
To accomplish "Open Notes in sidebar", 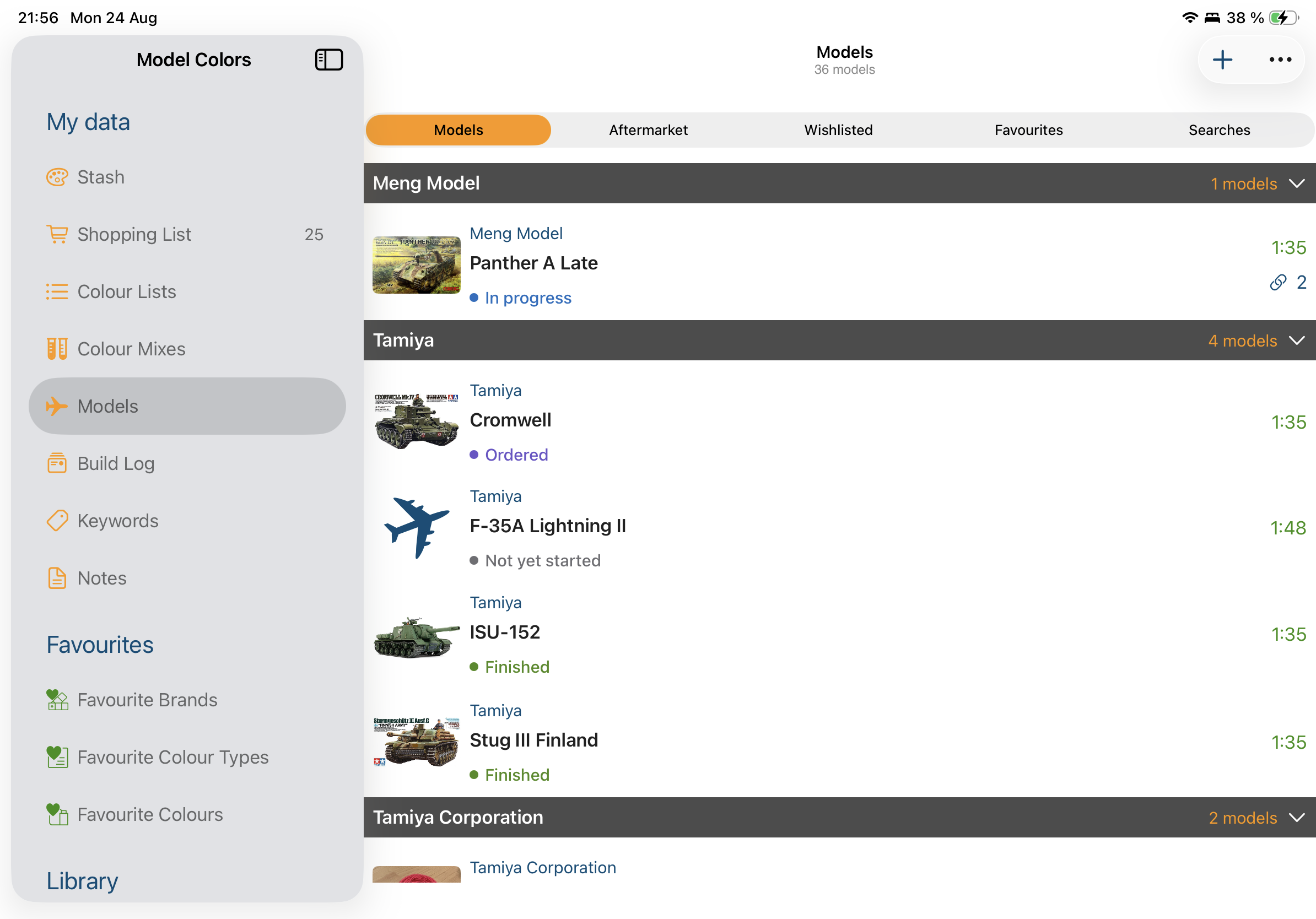I will tap(187, 578).
